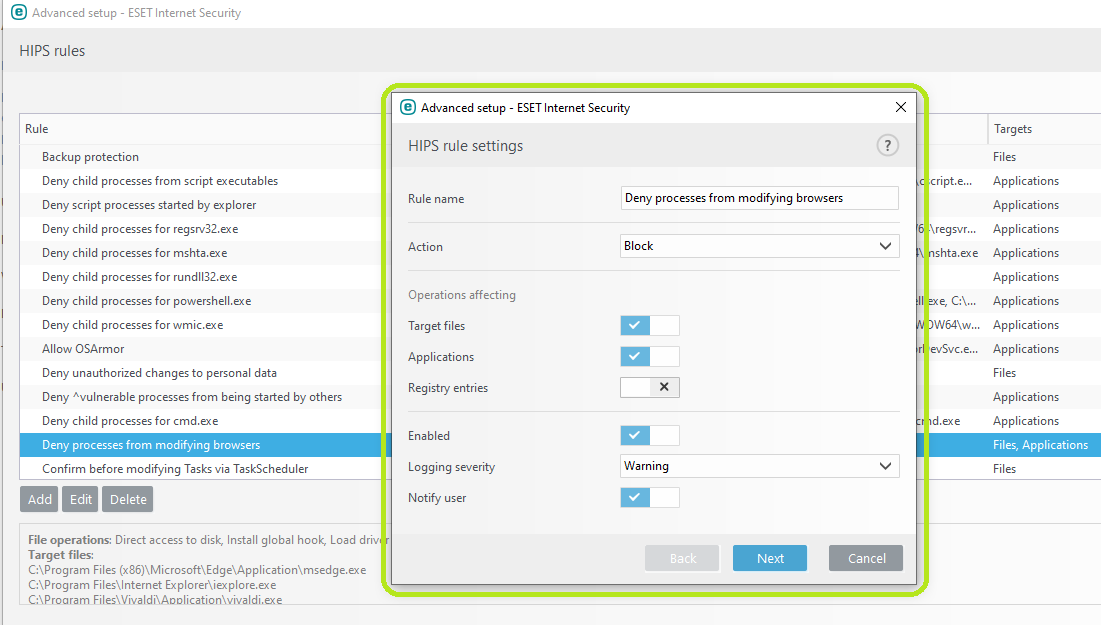Click the Next button
Screen dimensions: 1101x625
pos(770,558)
